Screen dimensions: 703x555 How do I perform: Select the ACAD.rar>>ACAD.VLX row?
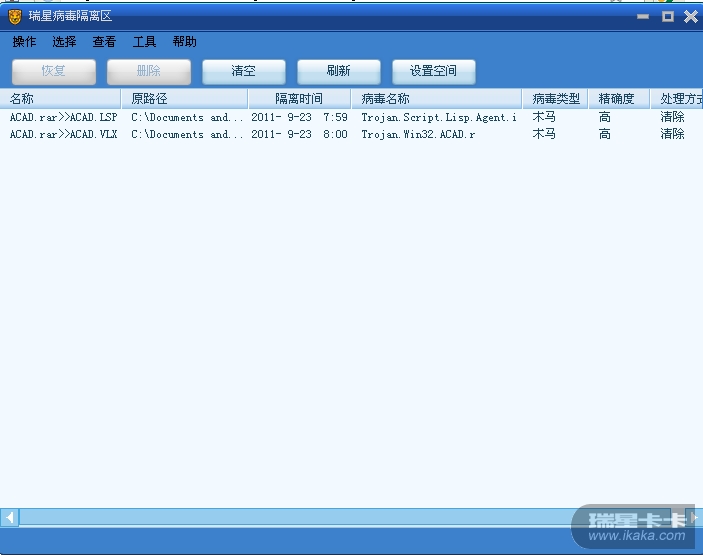point(352,134)
